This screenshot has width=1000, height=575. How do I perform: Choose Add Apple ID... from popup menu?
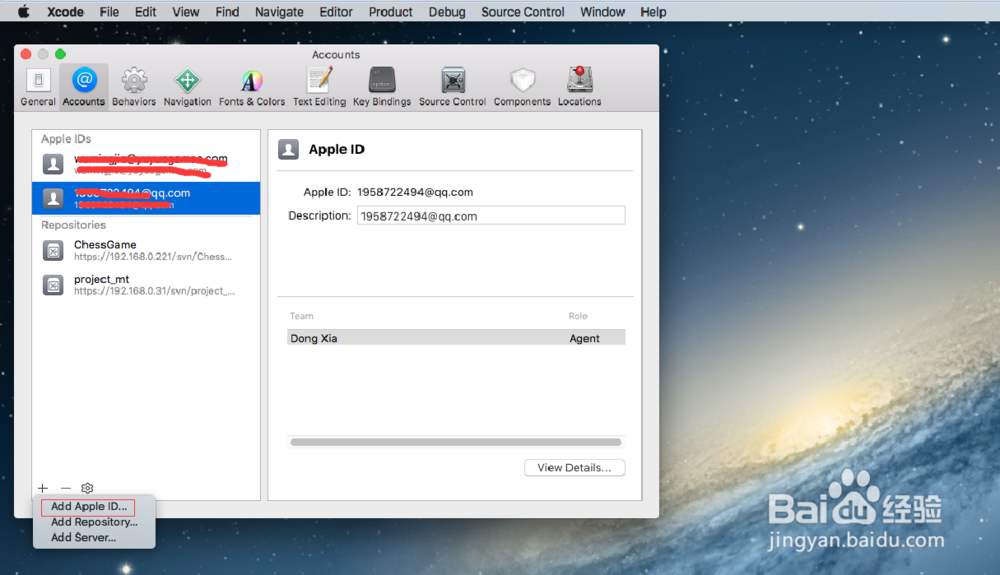[x=89, y=507]
